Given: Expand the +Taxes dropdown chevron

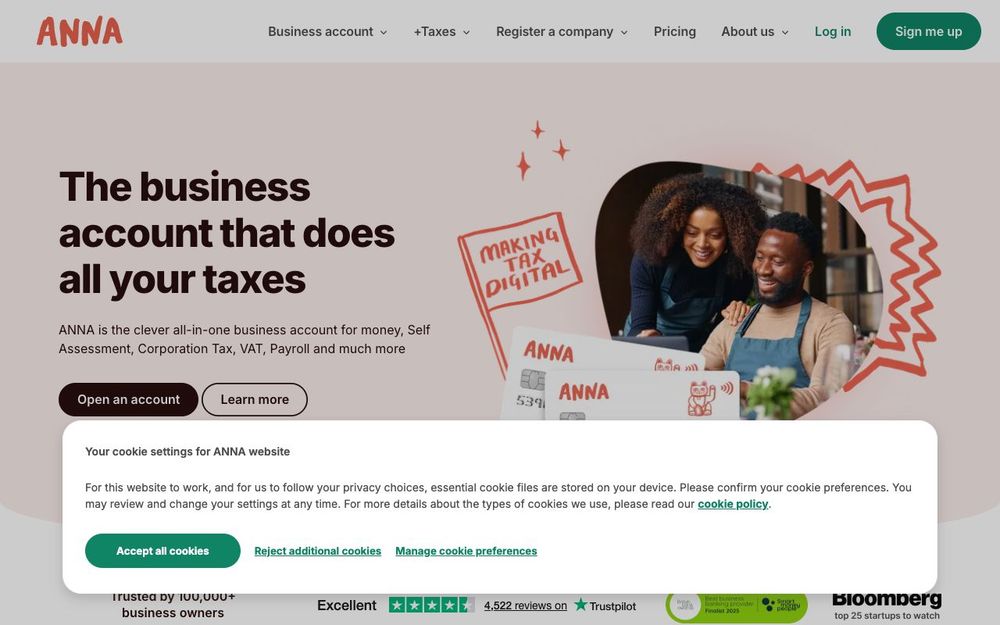Looking at the screenshot, I should pos(466,32).
